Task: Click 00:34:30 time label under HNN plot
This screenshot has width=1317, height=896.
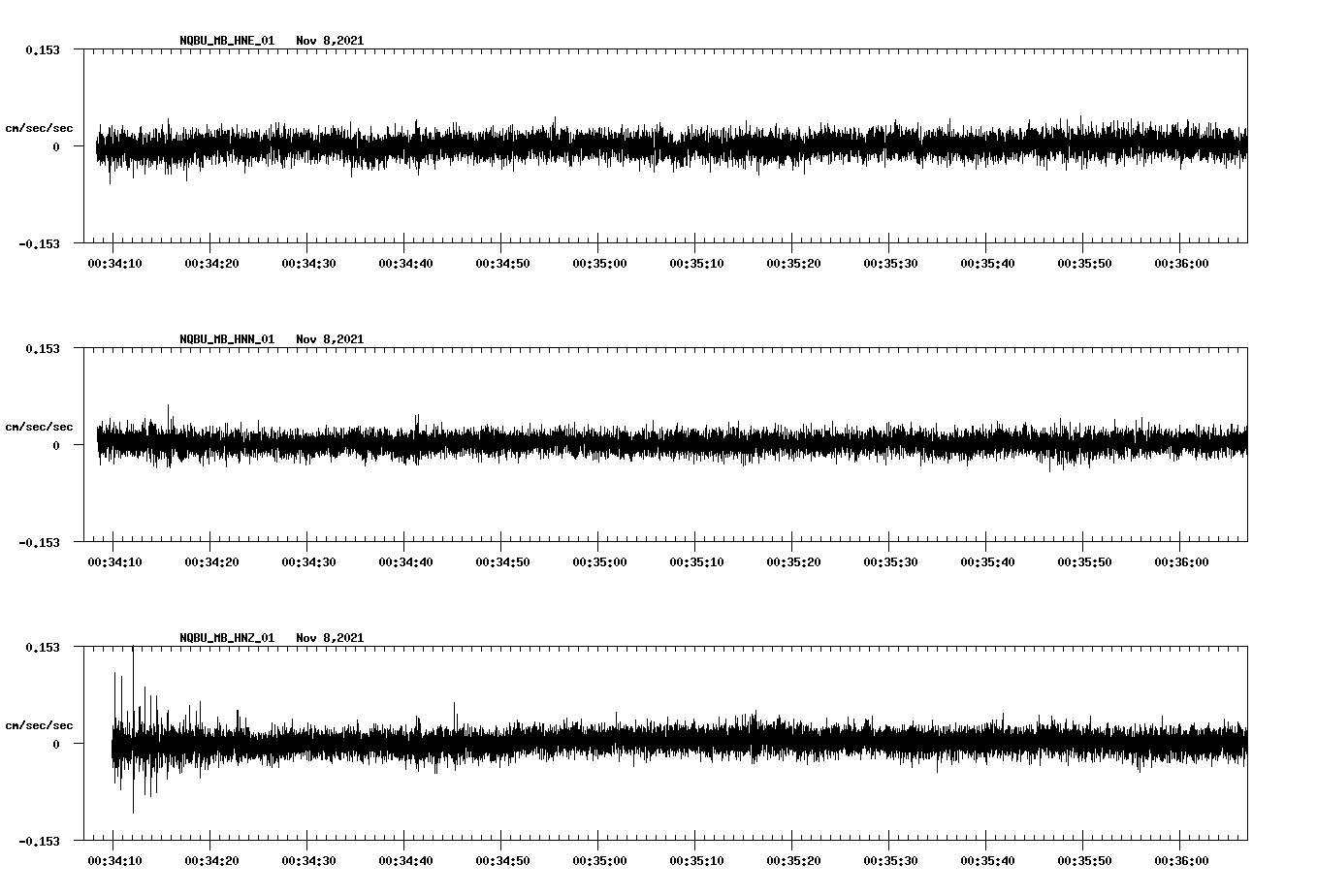Action: pyautogui.click(x=308, y=562)
